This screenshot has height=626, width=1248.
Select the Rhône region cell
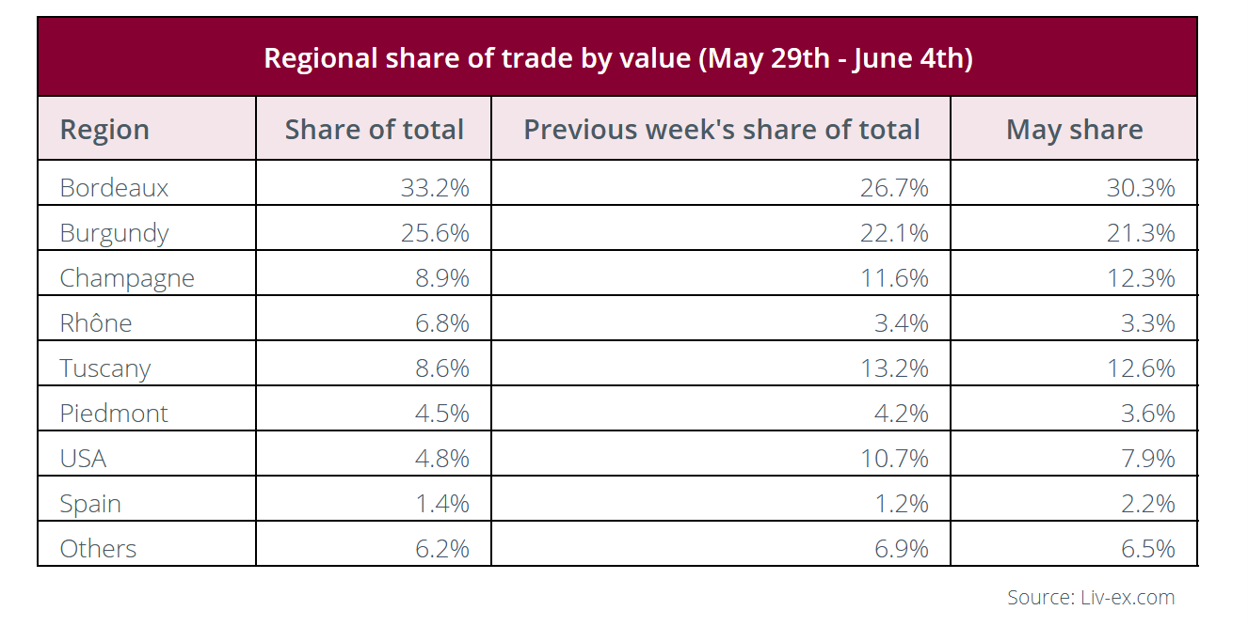[x=96, y=323]
